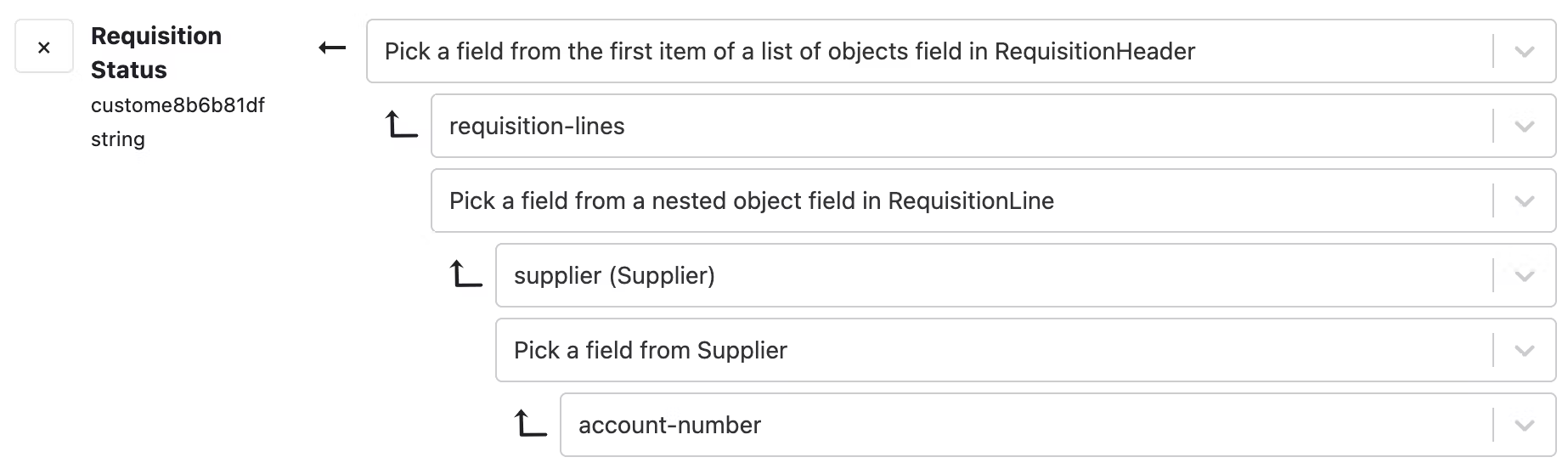Click the 'string' type label

[x=118, y=139]
